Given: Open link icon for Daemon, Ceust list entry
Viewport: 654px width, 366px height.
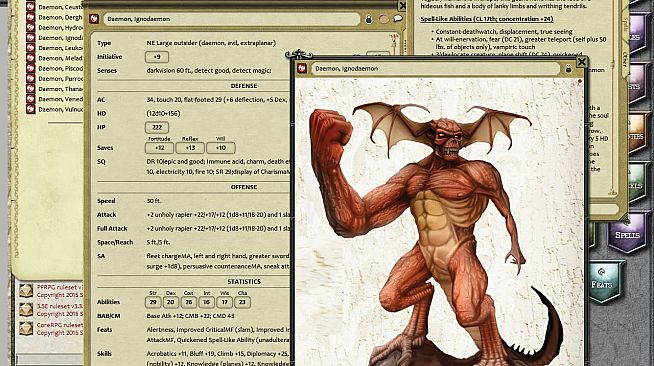Looking at the screenshot, I should tap(30, 7).
